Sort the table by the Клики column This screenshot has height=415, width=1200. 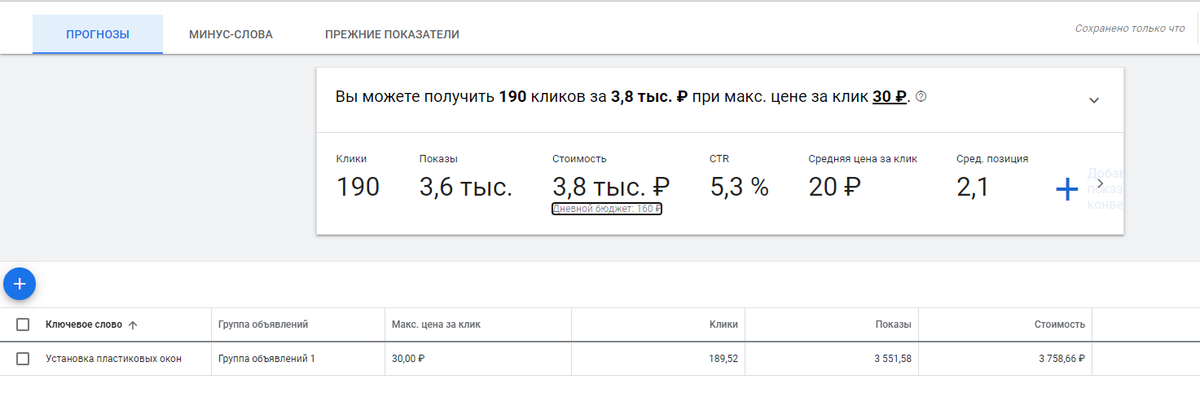[x=724, y=324]
